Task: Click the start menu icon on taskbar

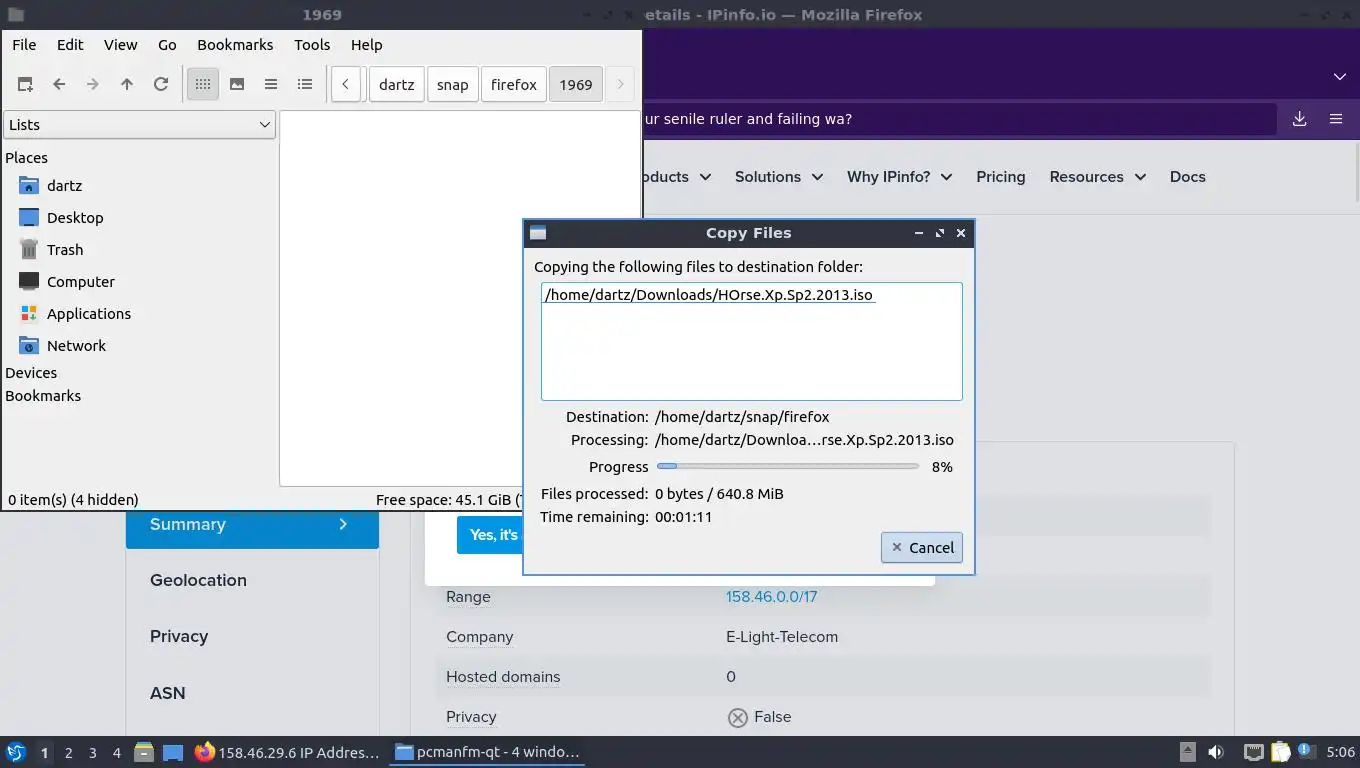Action: pyautogui.click(x=15, y=752)
